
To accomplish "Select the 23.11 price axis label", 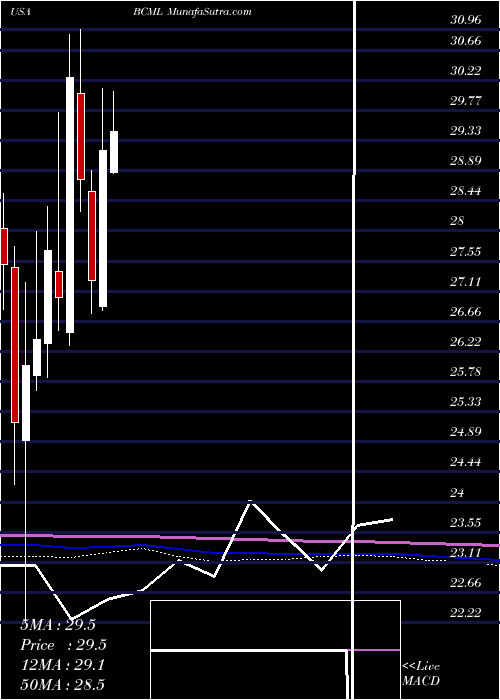I will click(466, 553).
